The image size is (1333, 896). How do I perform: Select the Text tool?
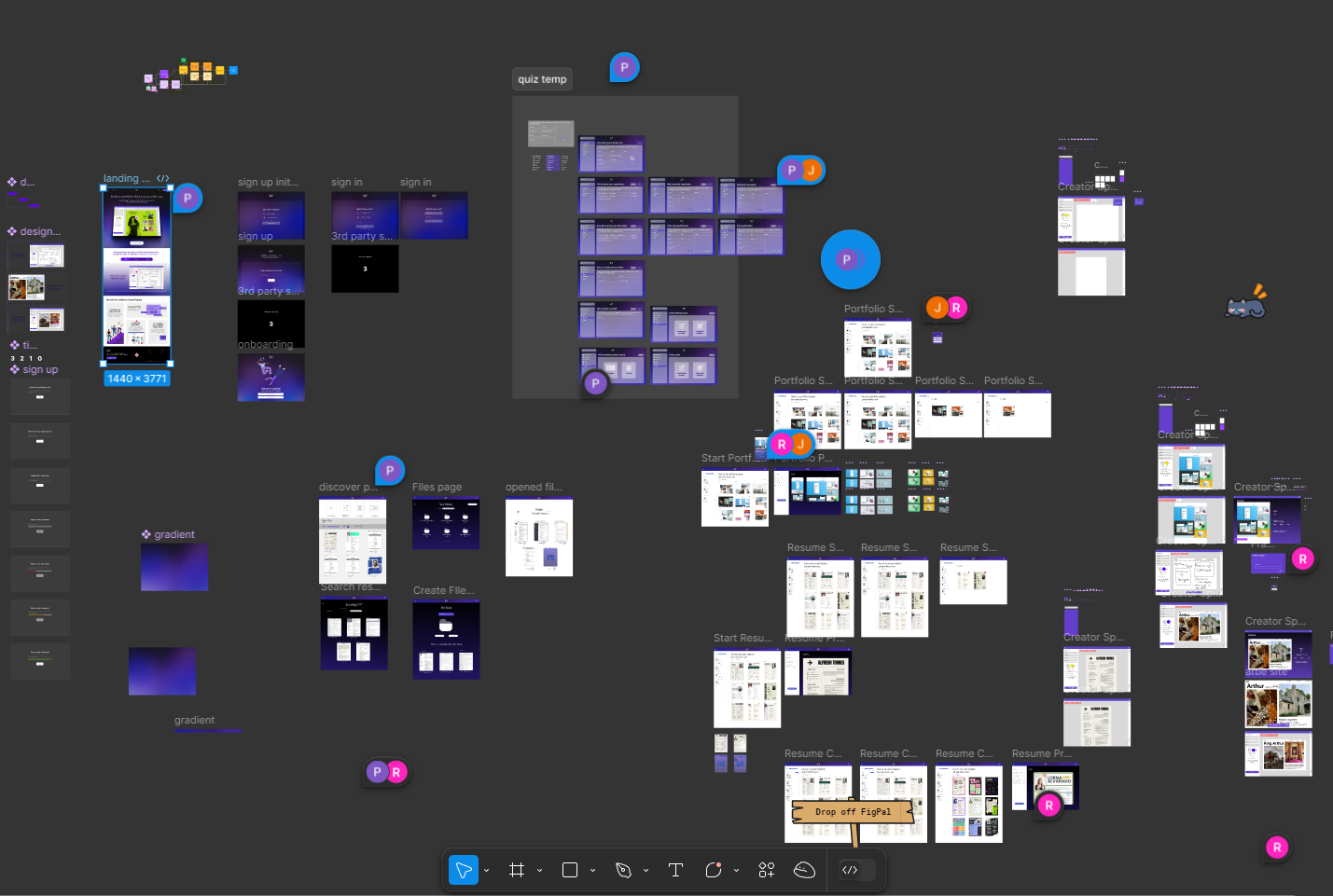pos(676,870)
